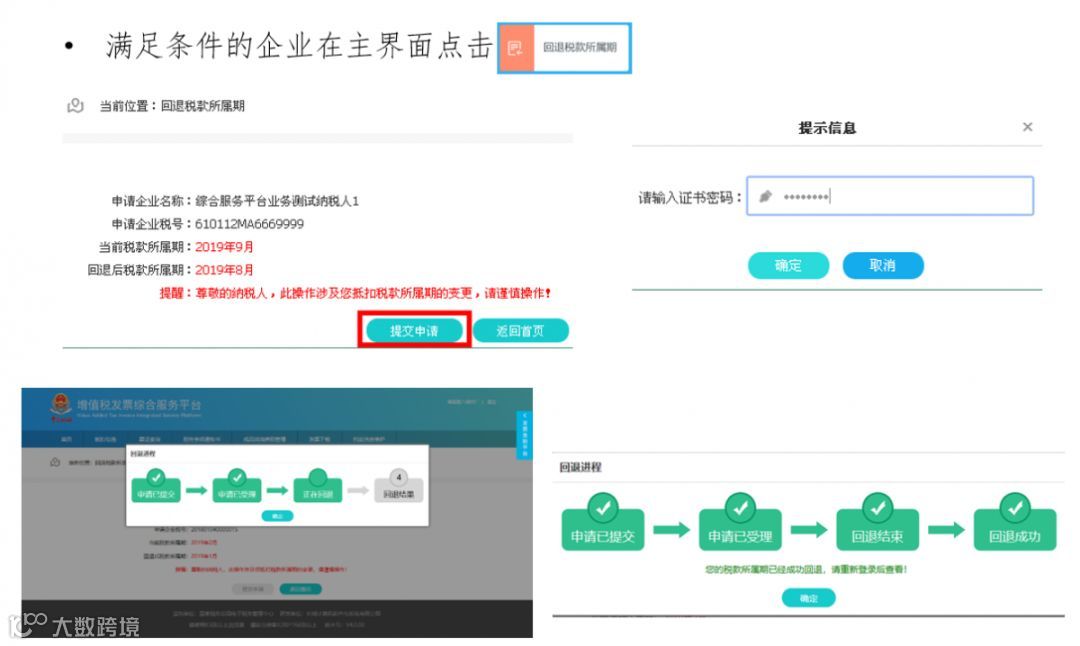The height and width of the screenshot is (646, 1080).
Task: Click the teal 返回首页 button on dimmed page
Action: click(x=300, y=589)
